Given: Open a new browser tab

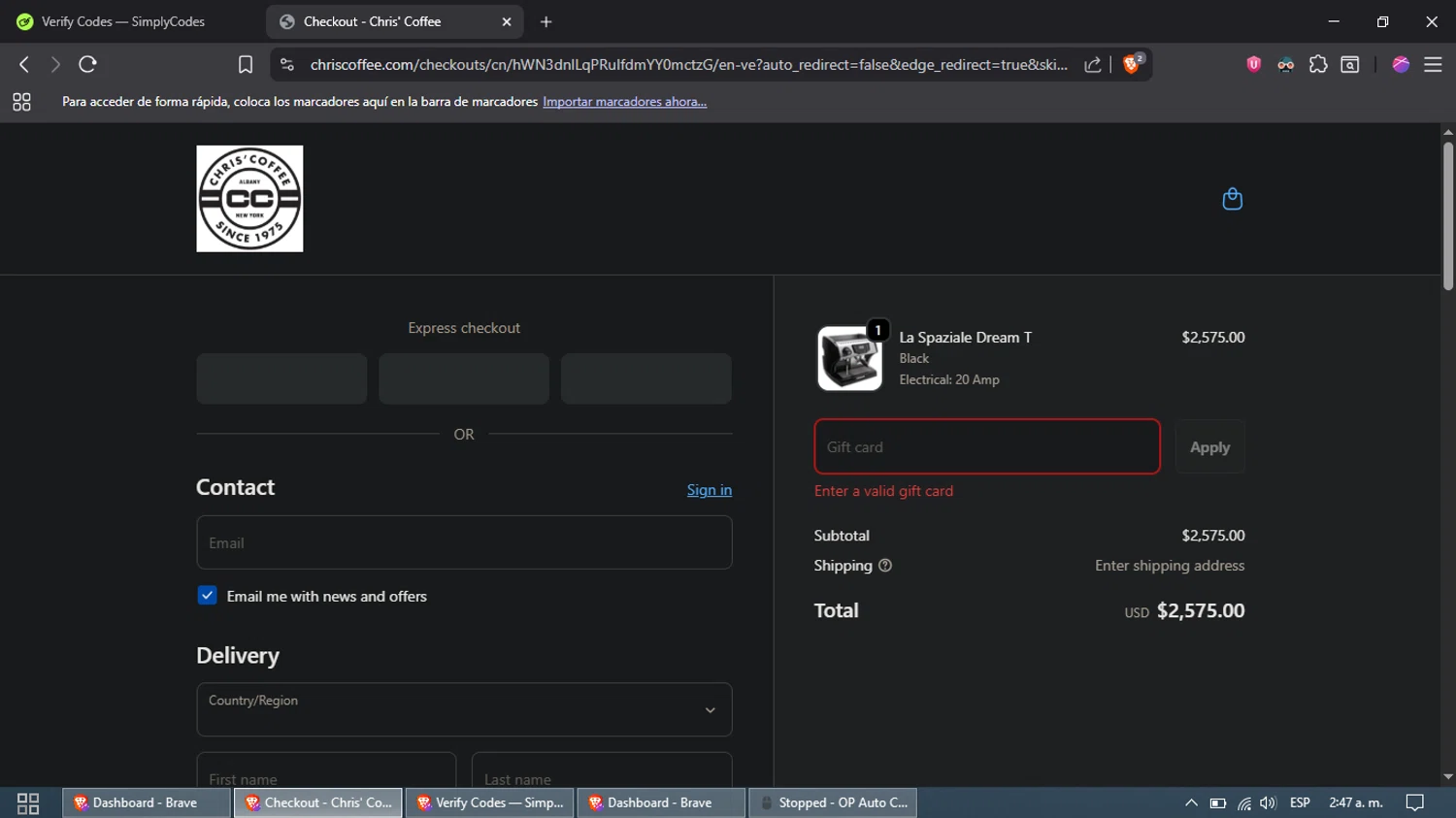Looking at the screenshot, I should (546, 21).
